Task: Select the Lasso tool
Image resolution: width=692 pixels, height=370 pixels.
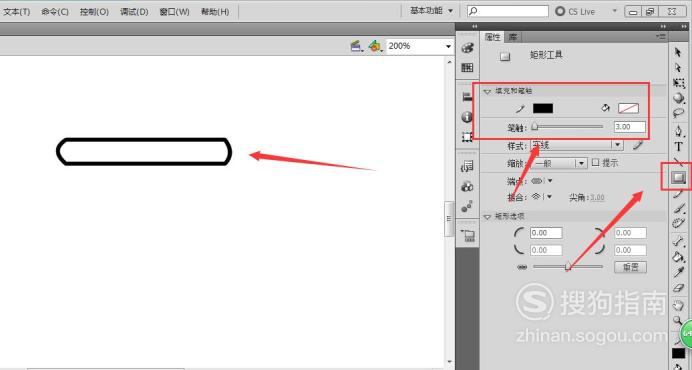Action: (x=678, y=113)
